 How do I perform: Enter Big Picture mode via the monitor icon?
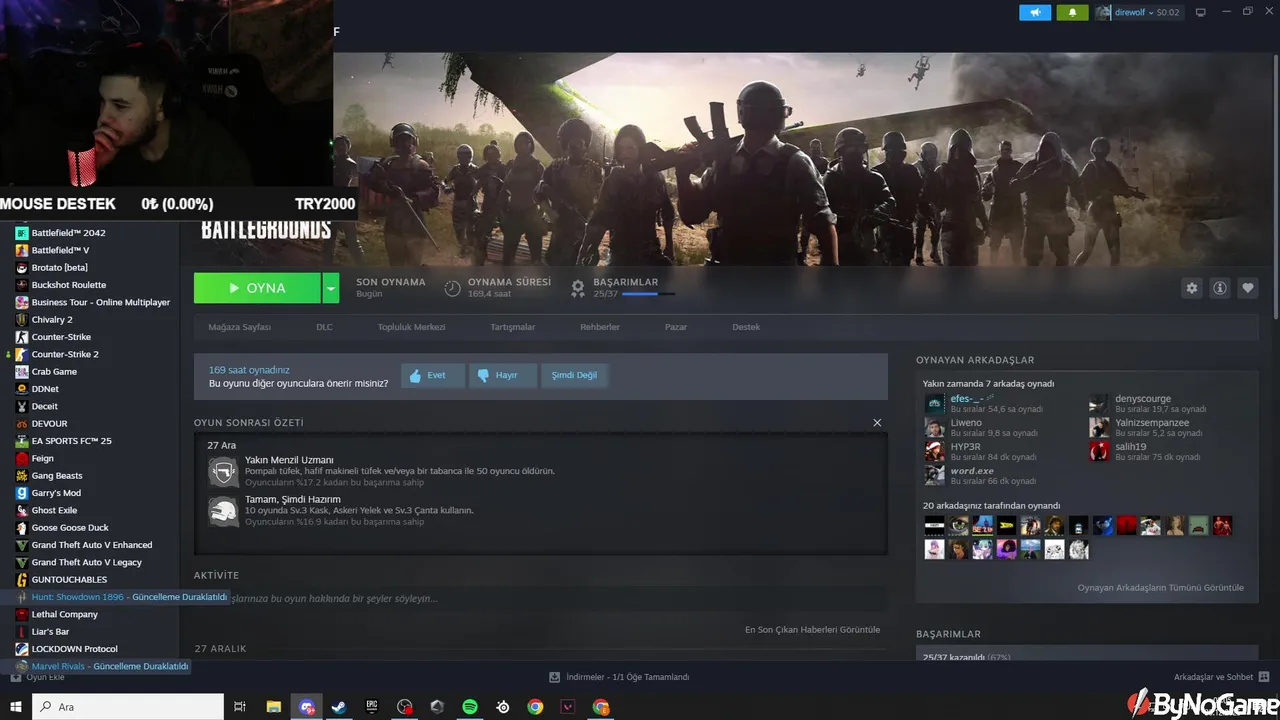click(x=1201, y=12)
